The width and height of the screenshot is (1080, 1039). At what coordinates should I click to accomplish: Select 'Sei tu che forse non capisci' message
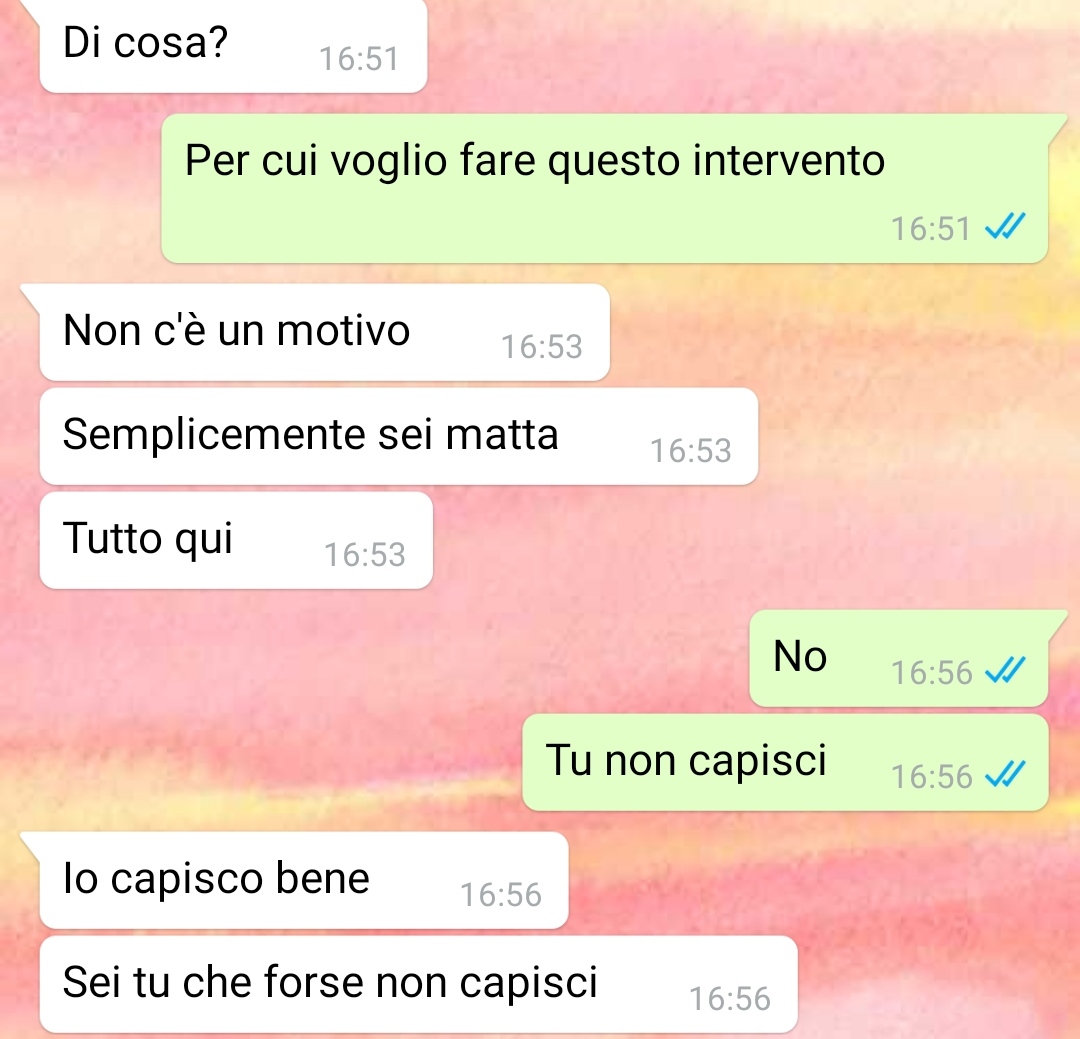(x=419, y=984)
